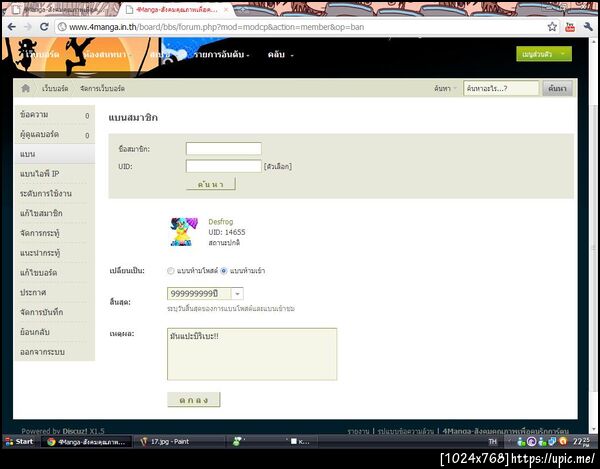Open the YouTube extension icon
Screen dimensions: 600x469
click(x=570, y=27)
